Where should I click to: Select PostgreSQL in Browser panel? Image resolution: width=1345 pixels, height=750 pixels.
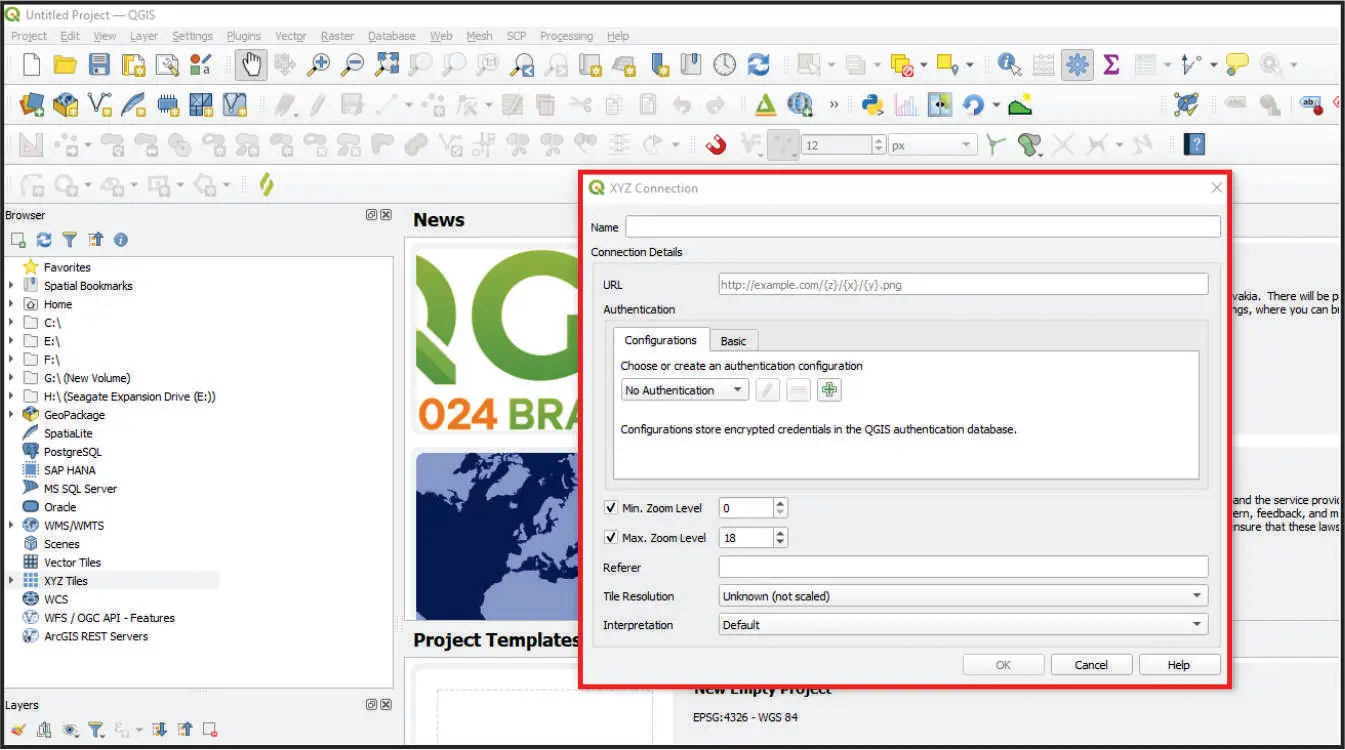click(72, 451)
